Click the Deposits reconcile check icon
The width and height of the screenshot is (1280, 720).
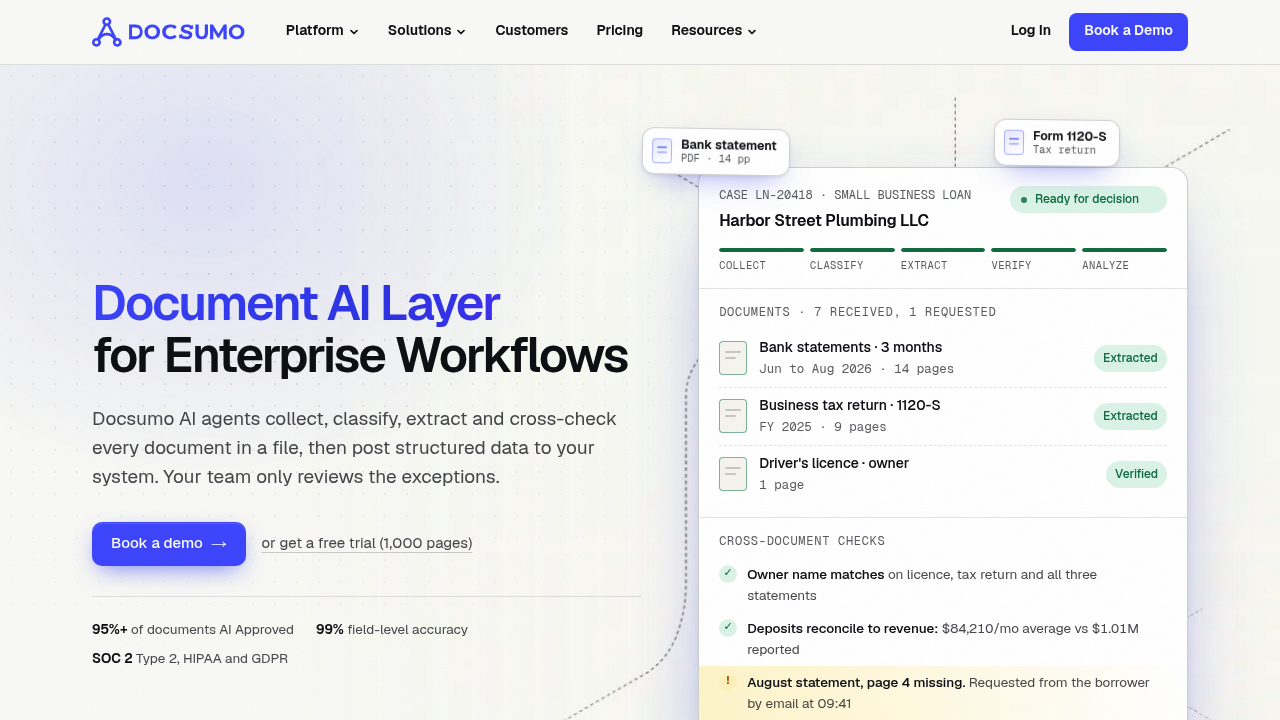coord(728,628)
